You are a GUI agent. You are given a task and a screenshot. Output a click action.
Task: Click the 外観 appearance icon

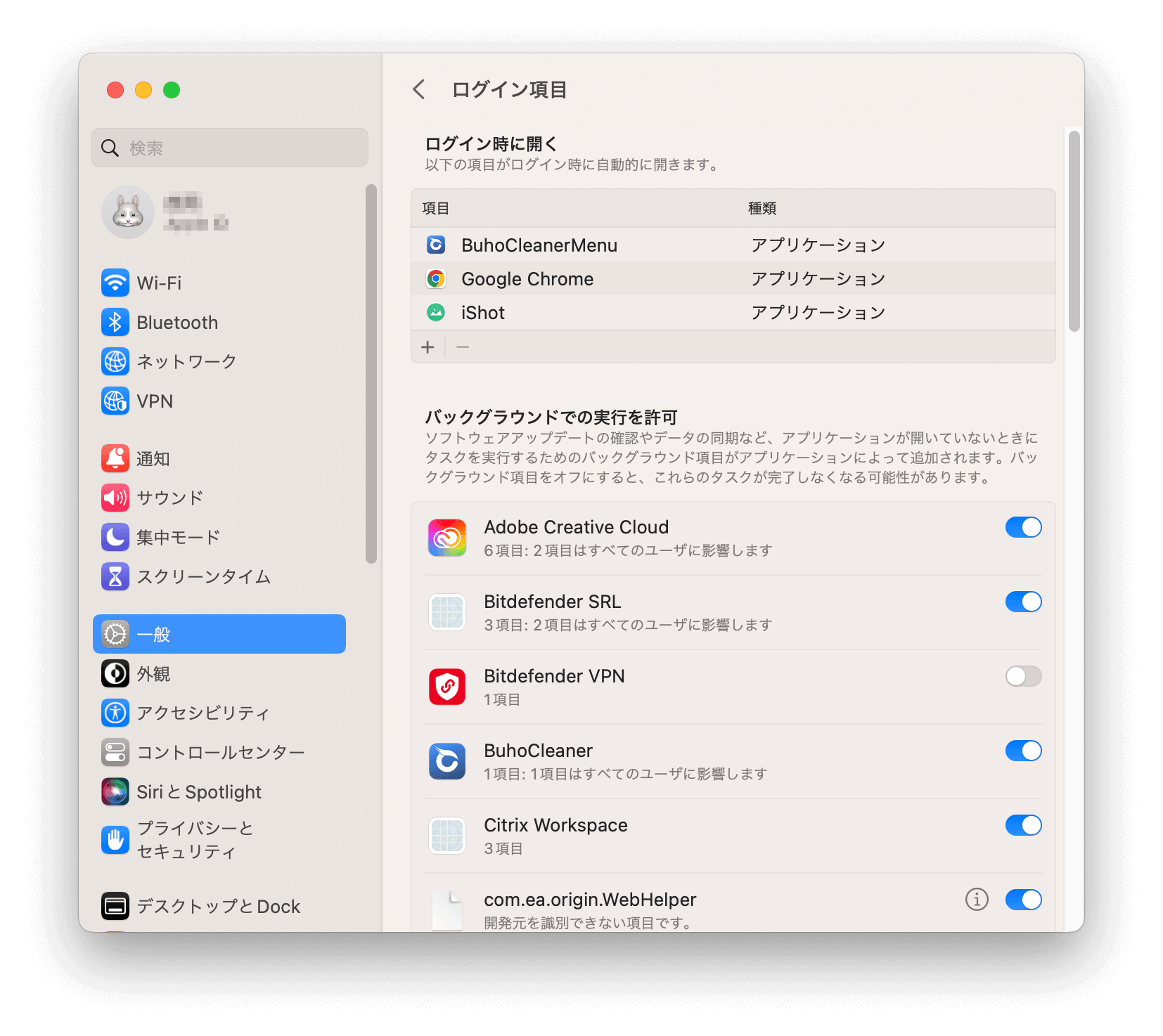point(115,673)
